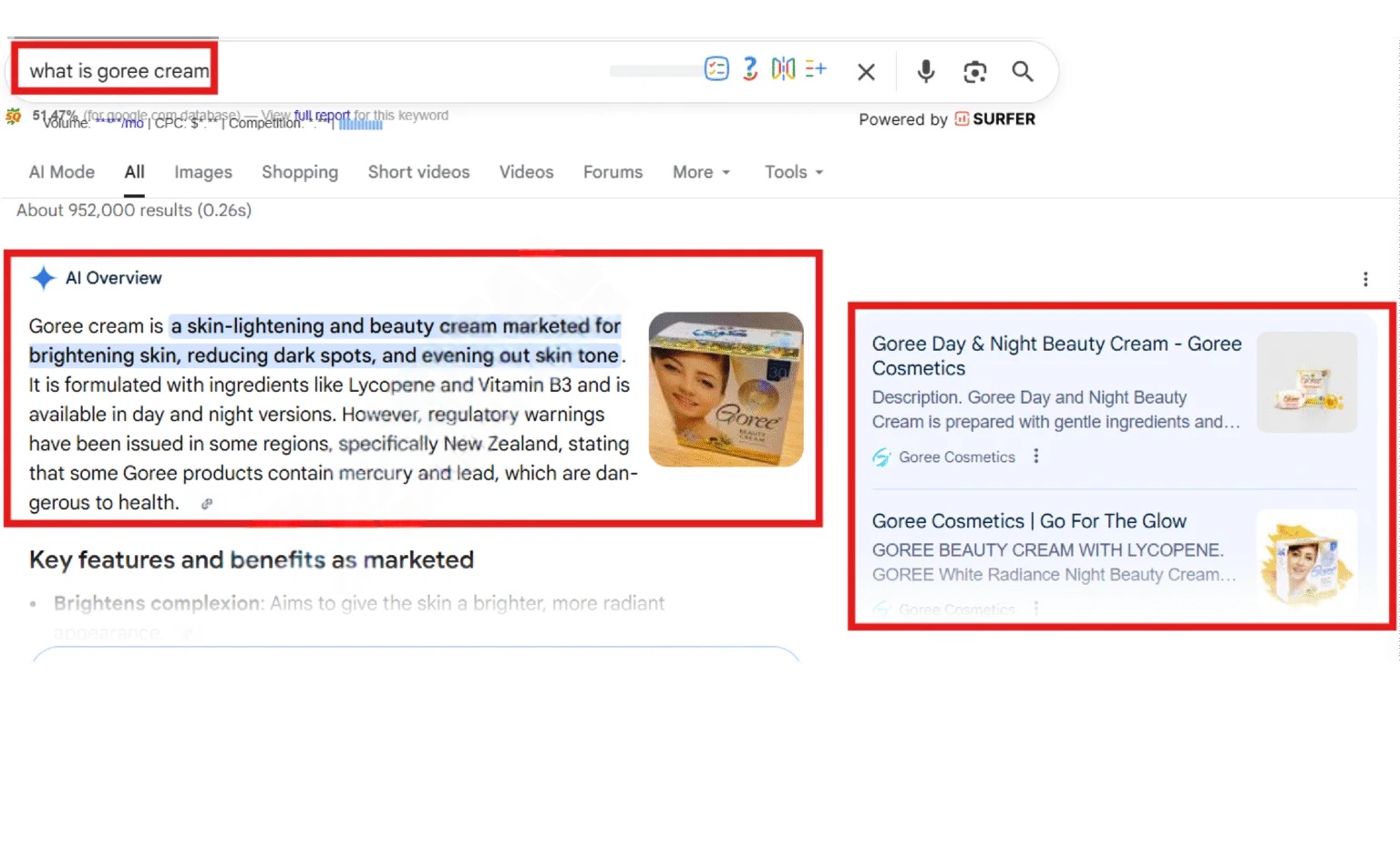Click the magnifying glass search icon
Screen dimensions: 1400x852
click(1022, 71)
